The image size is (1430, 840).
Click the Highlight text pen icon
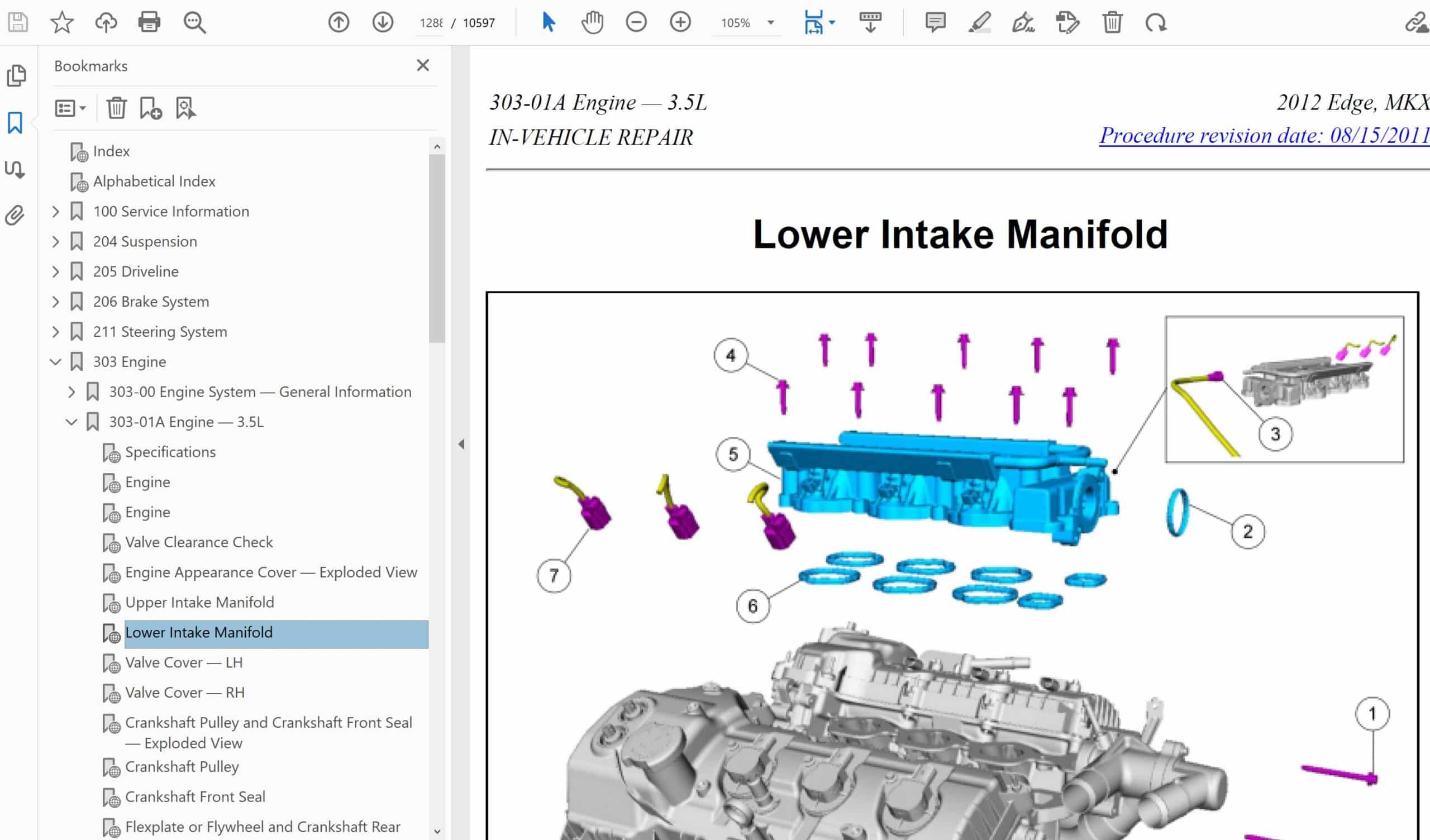tap(979, 22)
